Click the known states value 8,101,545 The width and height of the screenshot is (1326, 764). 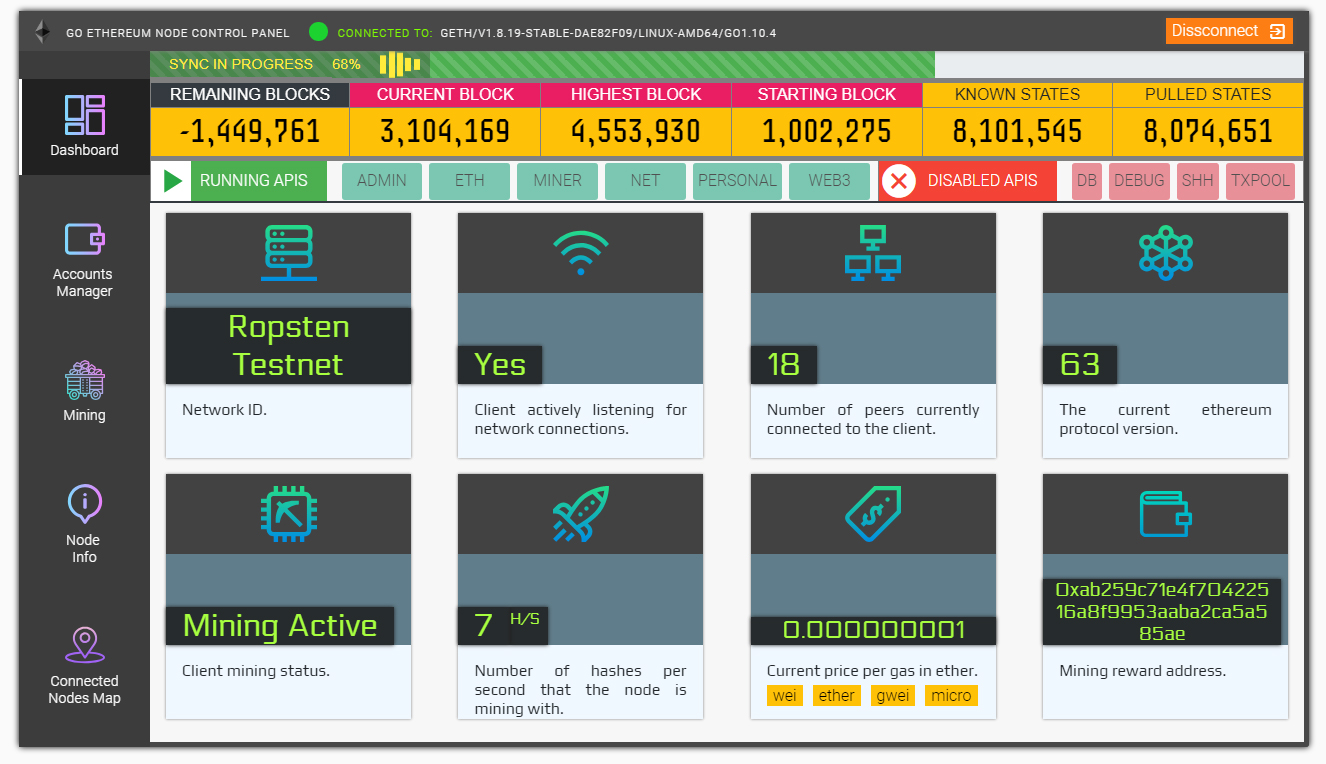pos(1018,131)
